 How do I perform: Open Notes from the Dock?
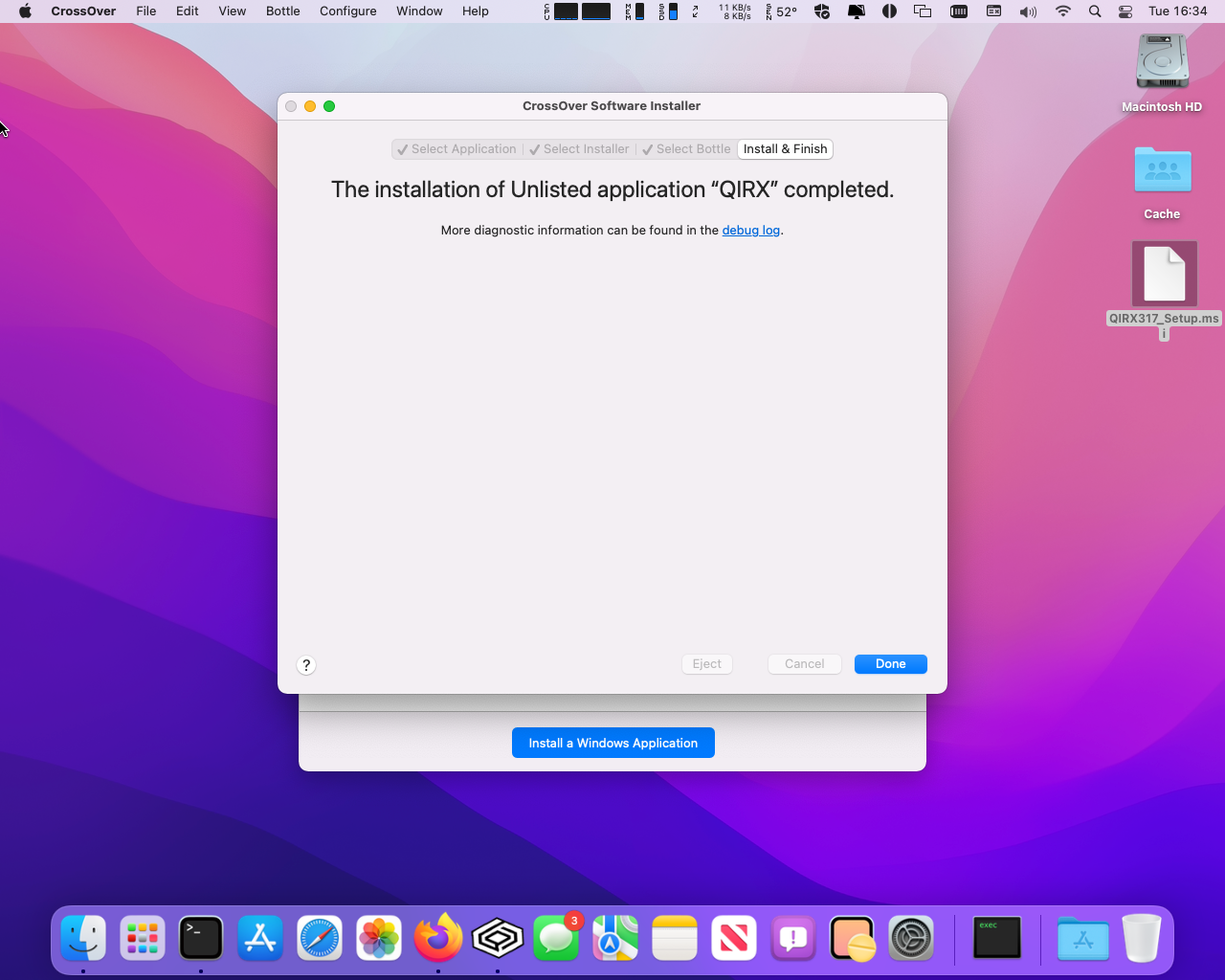click(675, 938)
